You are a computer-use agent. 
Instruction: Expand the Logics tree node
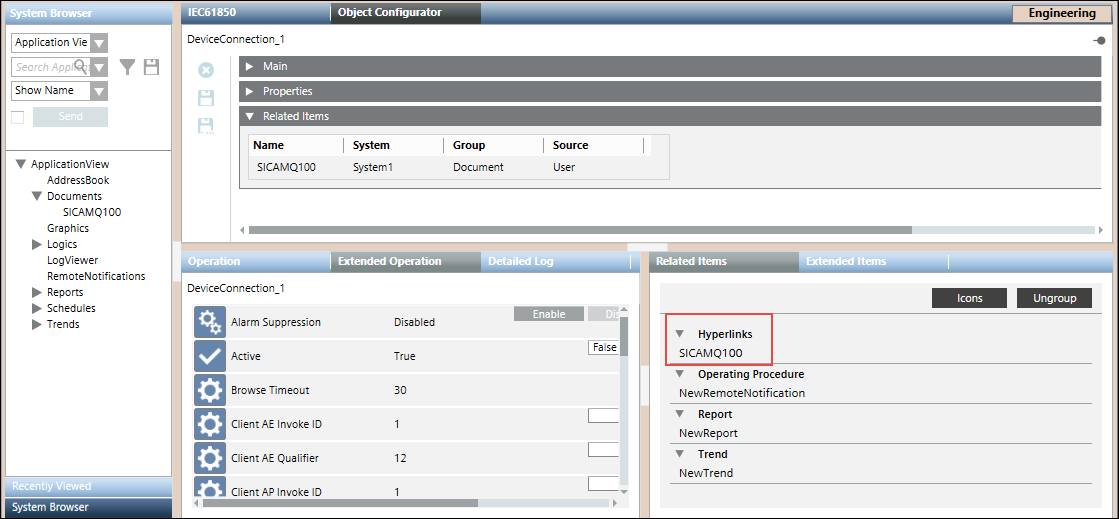tap(37, 244)
